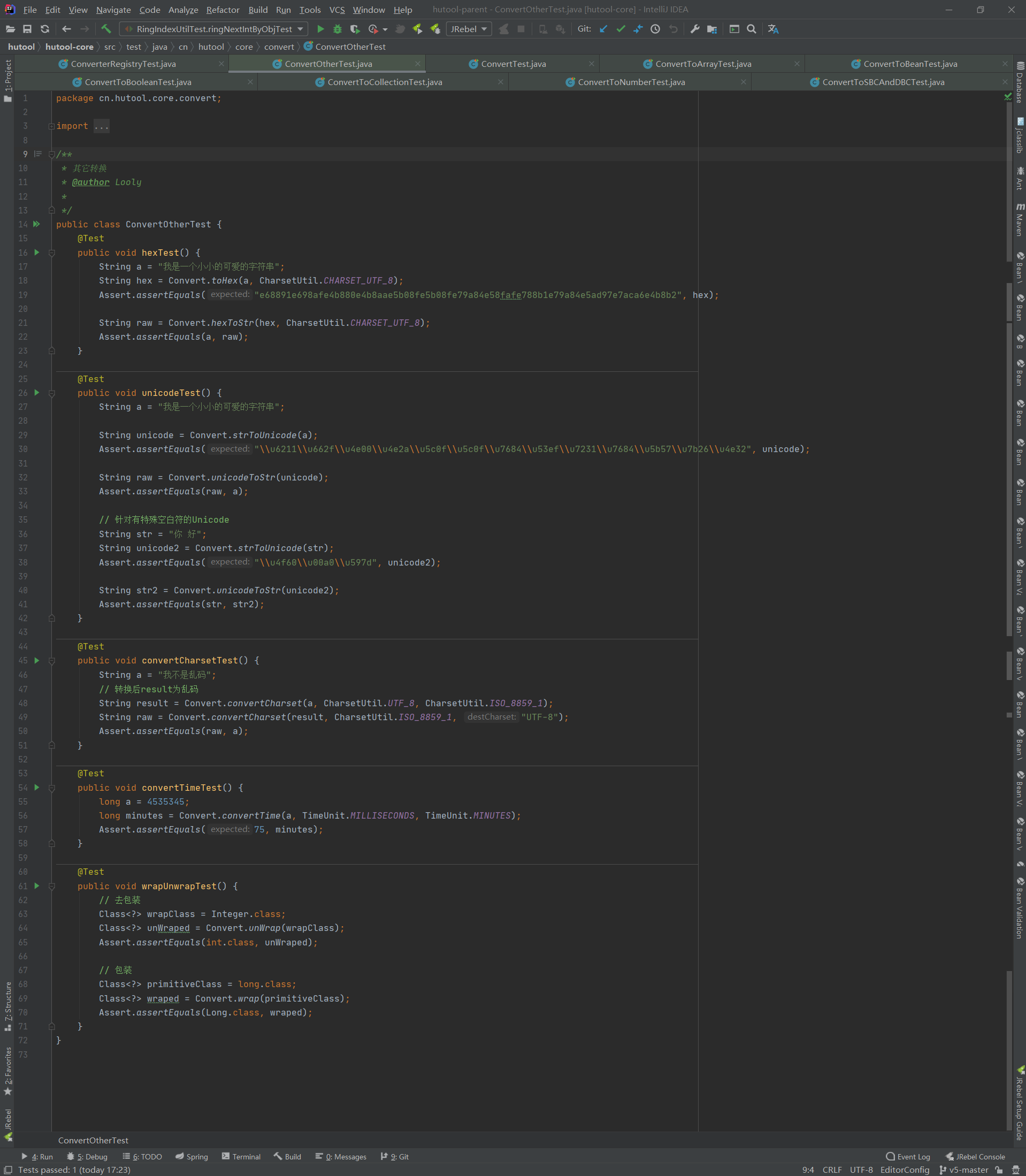Click the Save All disk icon

(27, 29)
